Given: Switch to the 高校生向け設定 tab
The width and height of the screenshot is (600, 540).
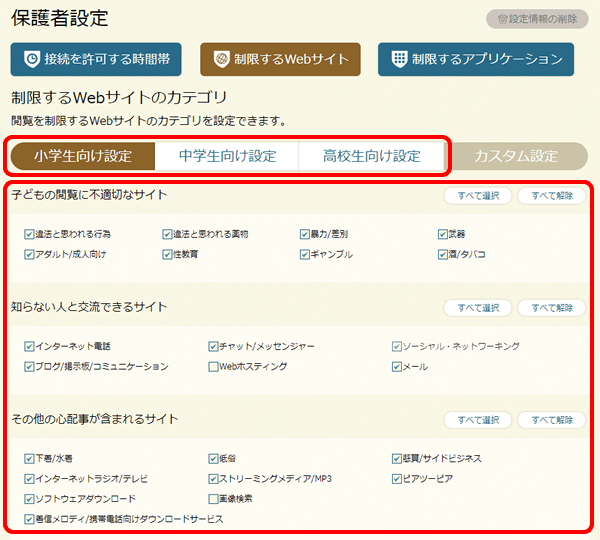Looking at the screenshot, I should (x=371, y=156).
